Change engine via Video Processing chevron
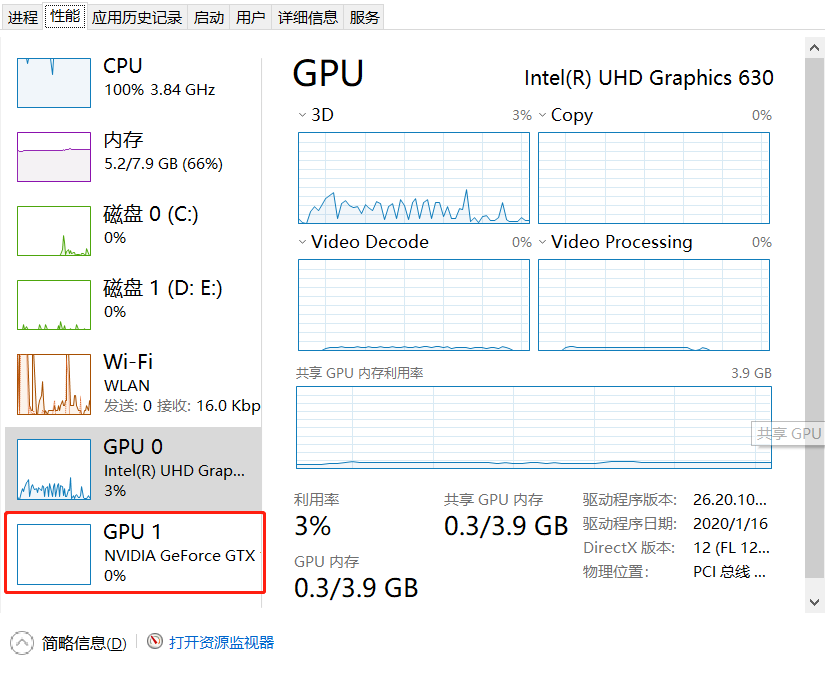Screen dimensions: 825x673 (542, 242)
